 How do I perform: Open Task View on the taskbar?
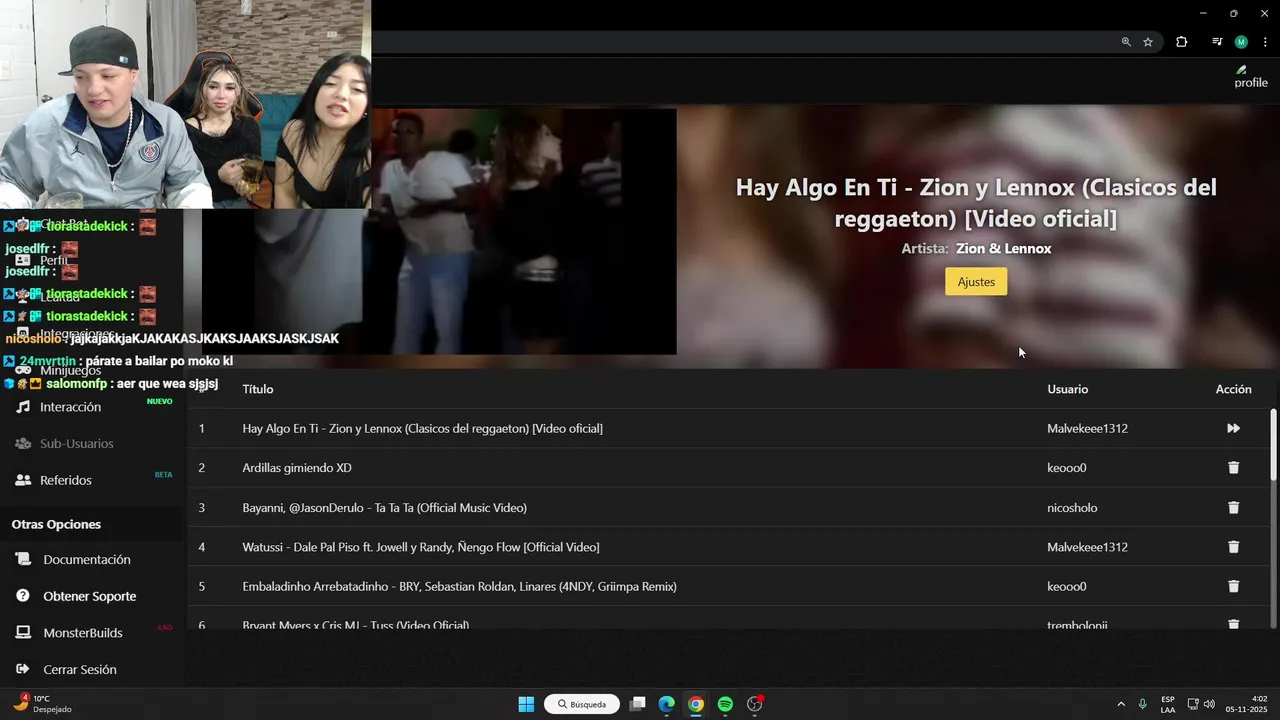(637, 704)
